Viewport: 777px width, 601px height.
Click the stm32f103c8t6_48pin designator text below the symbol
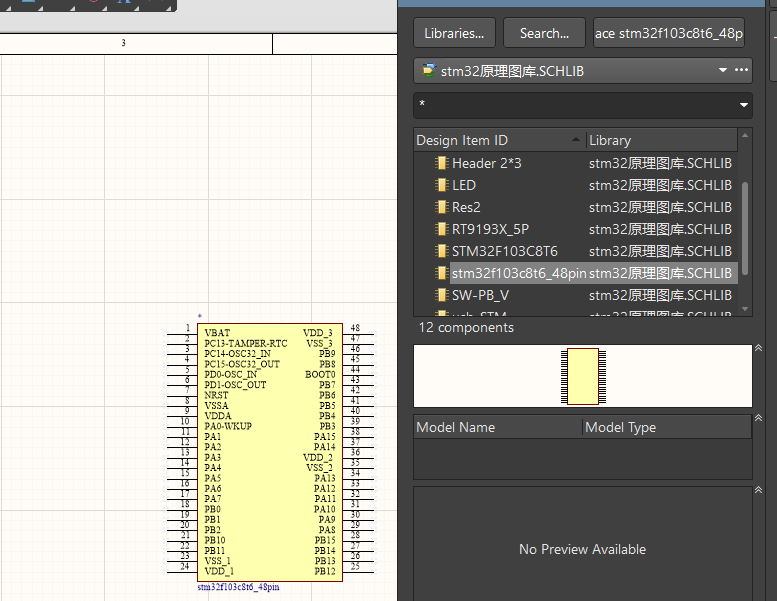pos(238,587)
